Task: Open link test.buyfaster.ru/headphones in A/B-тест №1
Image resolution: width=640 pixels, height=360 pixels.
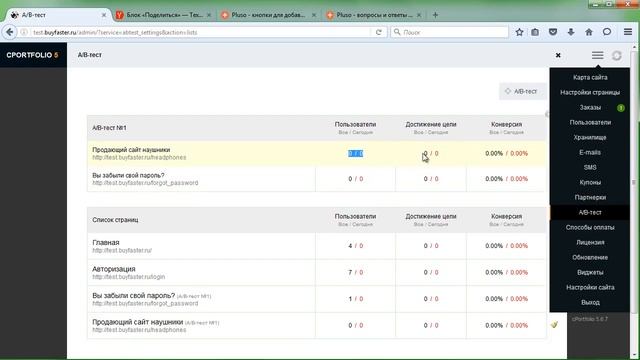Action: [139, 158]
